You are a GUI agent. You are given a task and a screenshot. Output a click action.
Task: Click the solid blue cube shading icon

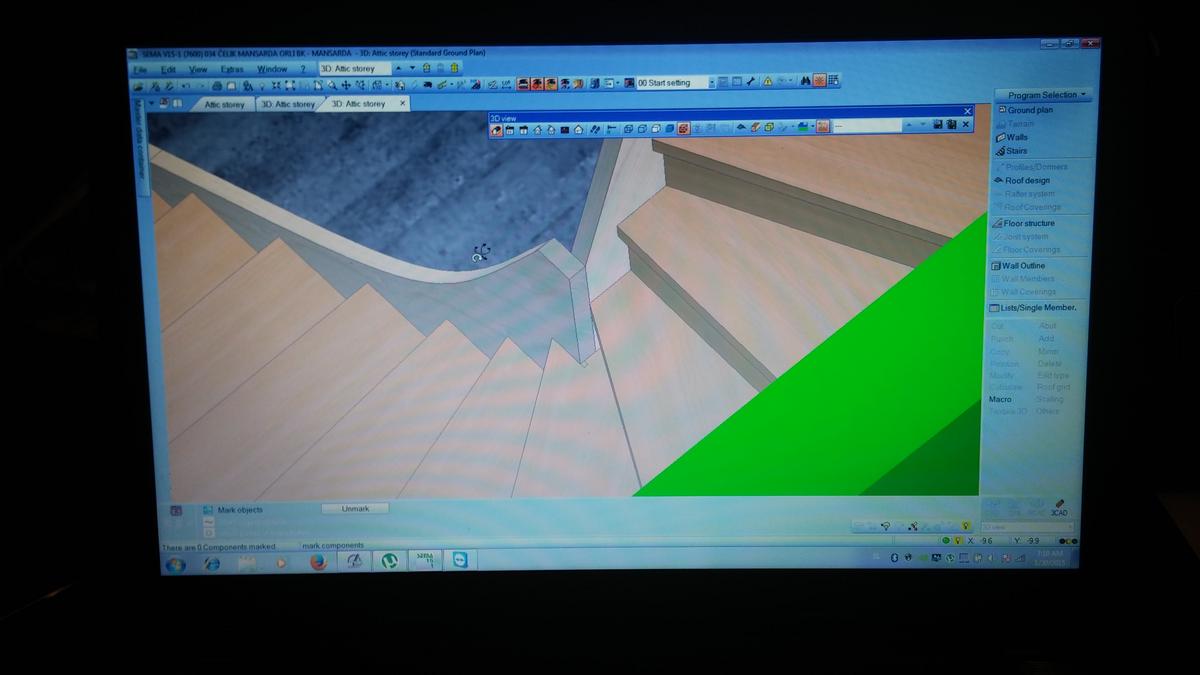[669, 128]
